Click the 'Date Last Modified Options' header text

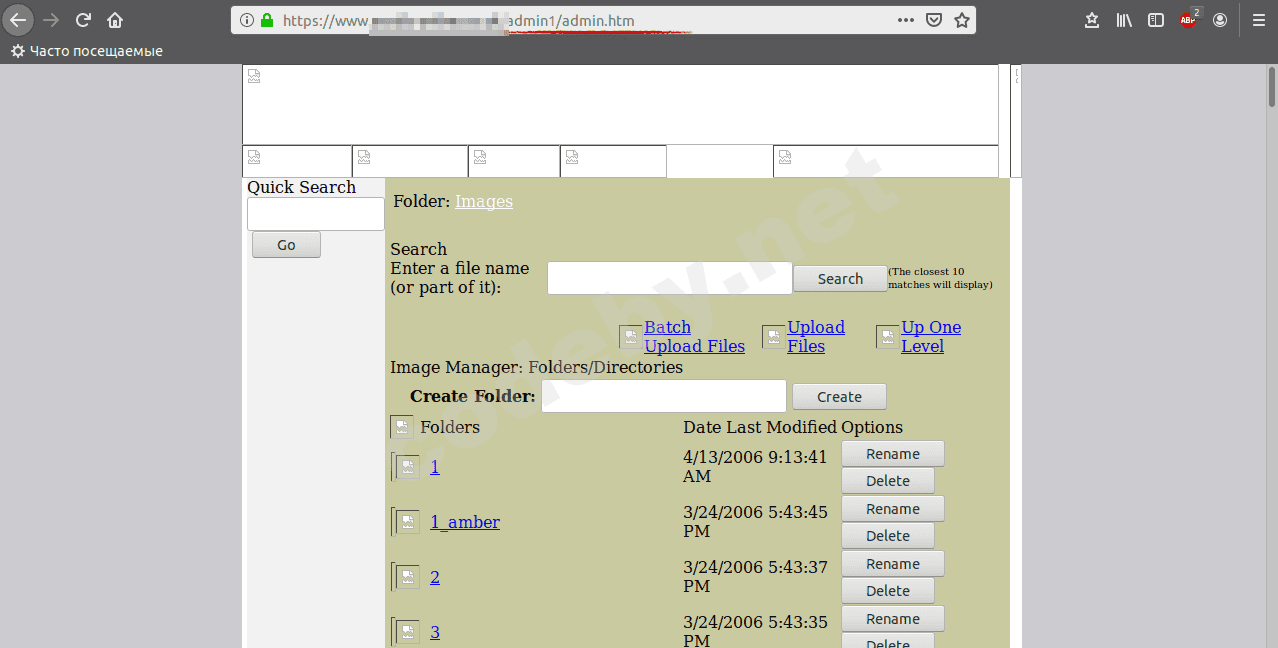(793, 427)
